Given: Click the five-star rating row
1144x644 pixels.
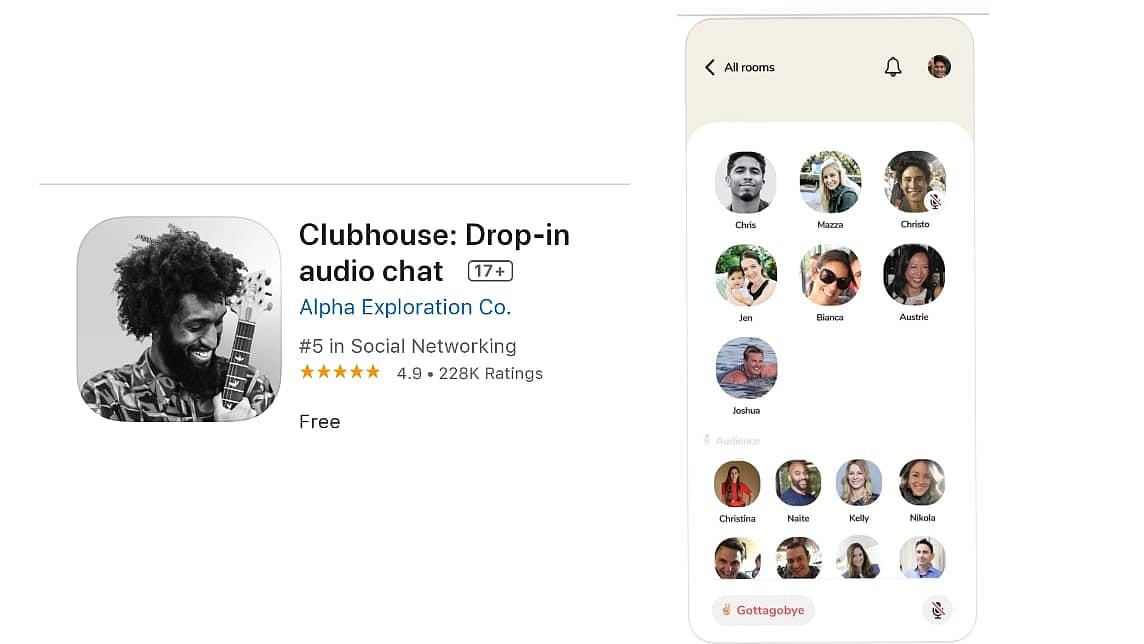Looking at the screenshot, I should 340,372.
